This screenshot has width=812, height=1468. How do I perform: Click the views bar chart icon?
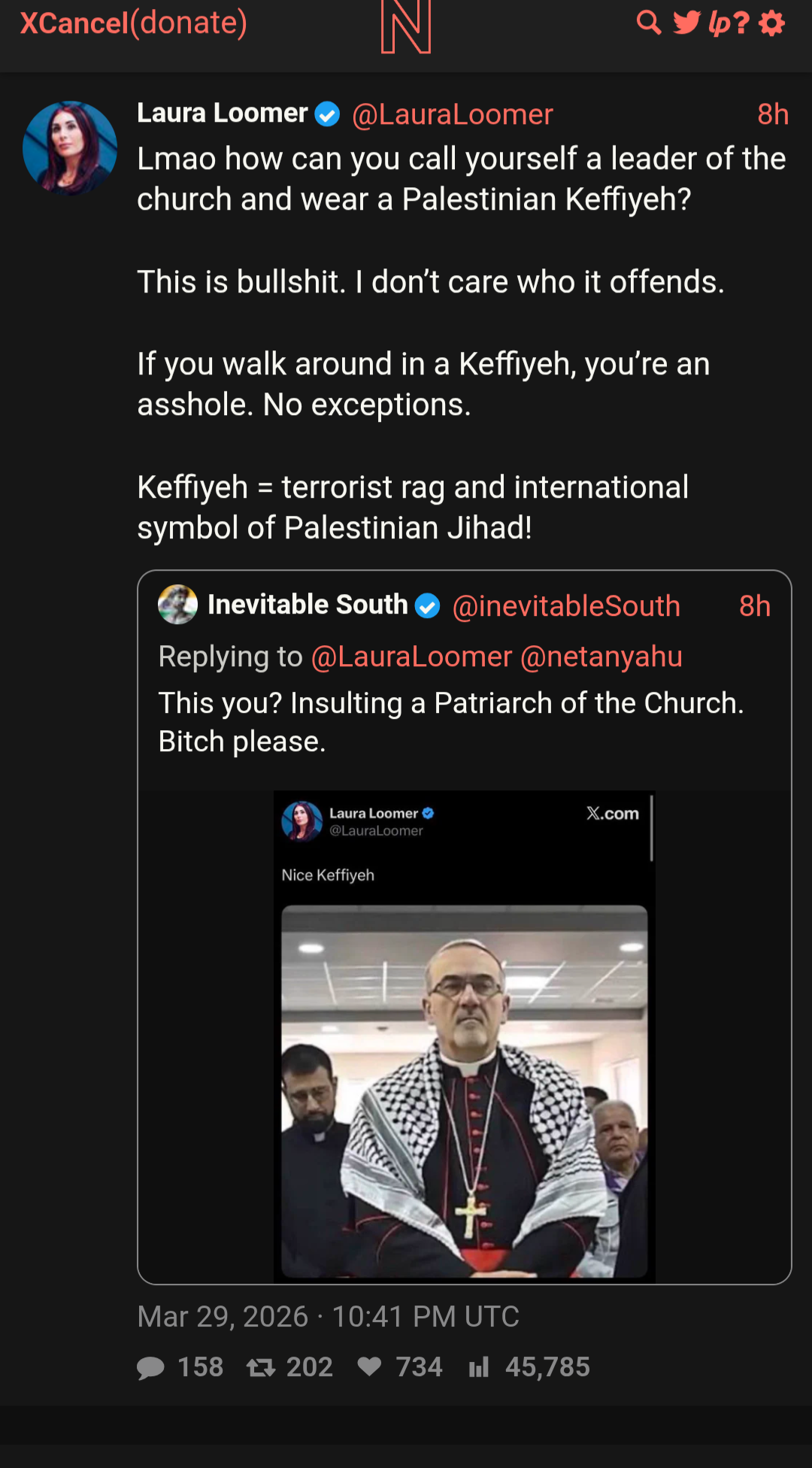[x=479, y=1366]
